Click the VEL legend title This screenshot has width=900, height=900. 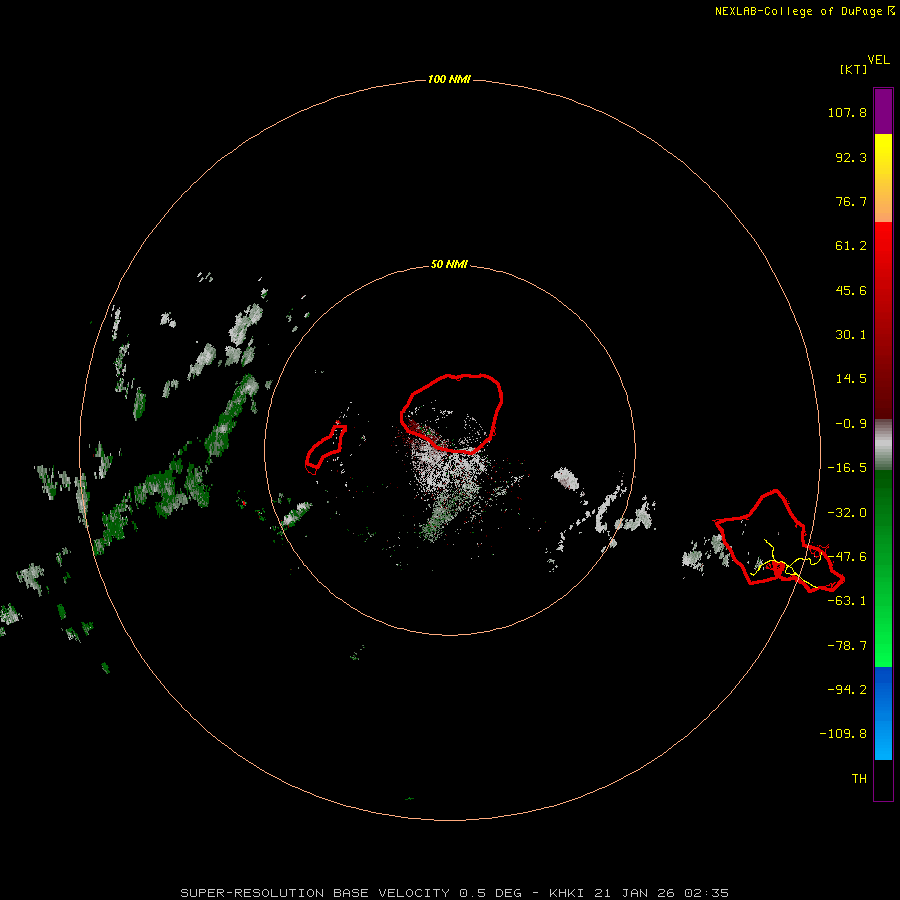click(x=878, y=60)
